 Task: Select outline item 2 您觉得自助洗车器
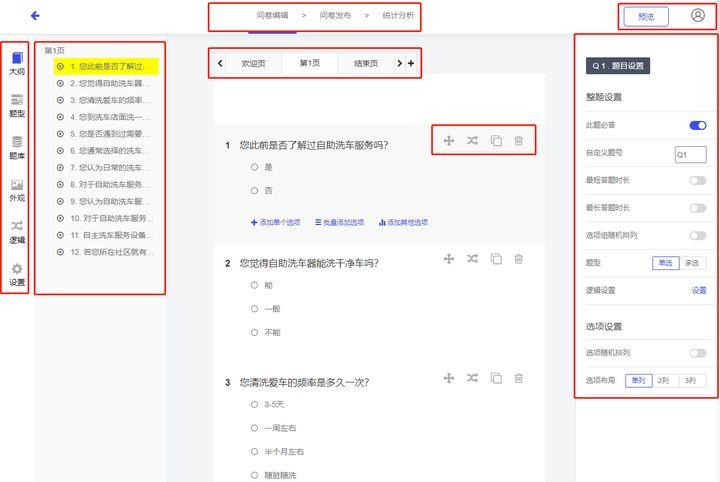pos(106,84)
